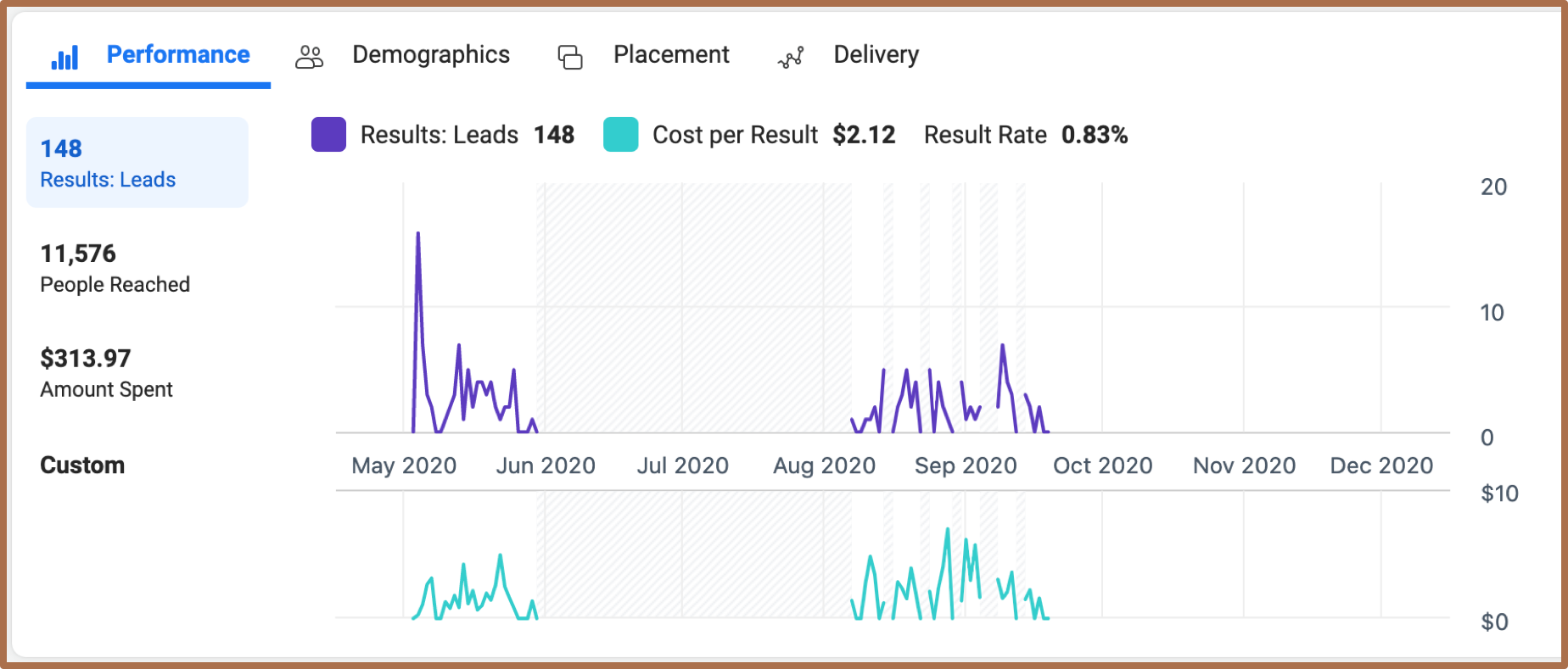Click the Placement overlapping squares icon
The image size is (1568, 669).
click(570, 57)
